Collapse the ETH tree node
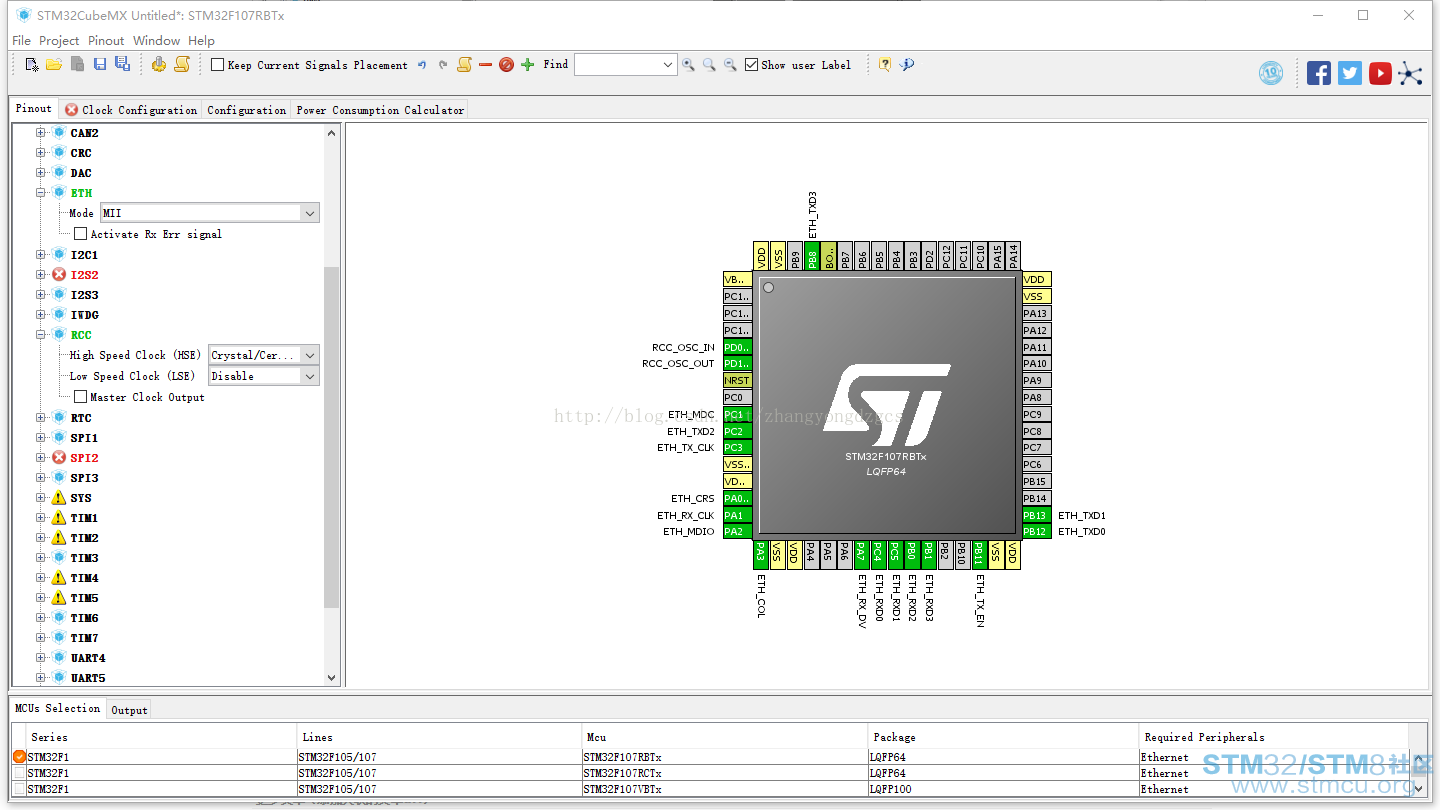Screen dimensions: 1440x810 [x=41, y=193]
